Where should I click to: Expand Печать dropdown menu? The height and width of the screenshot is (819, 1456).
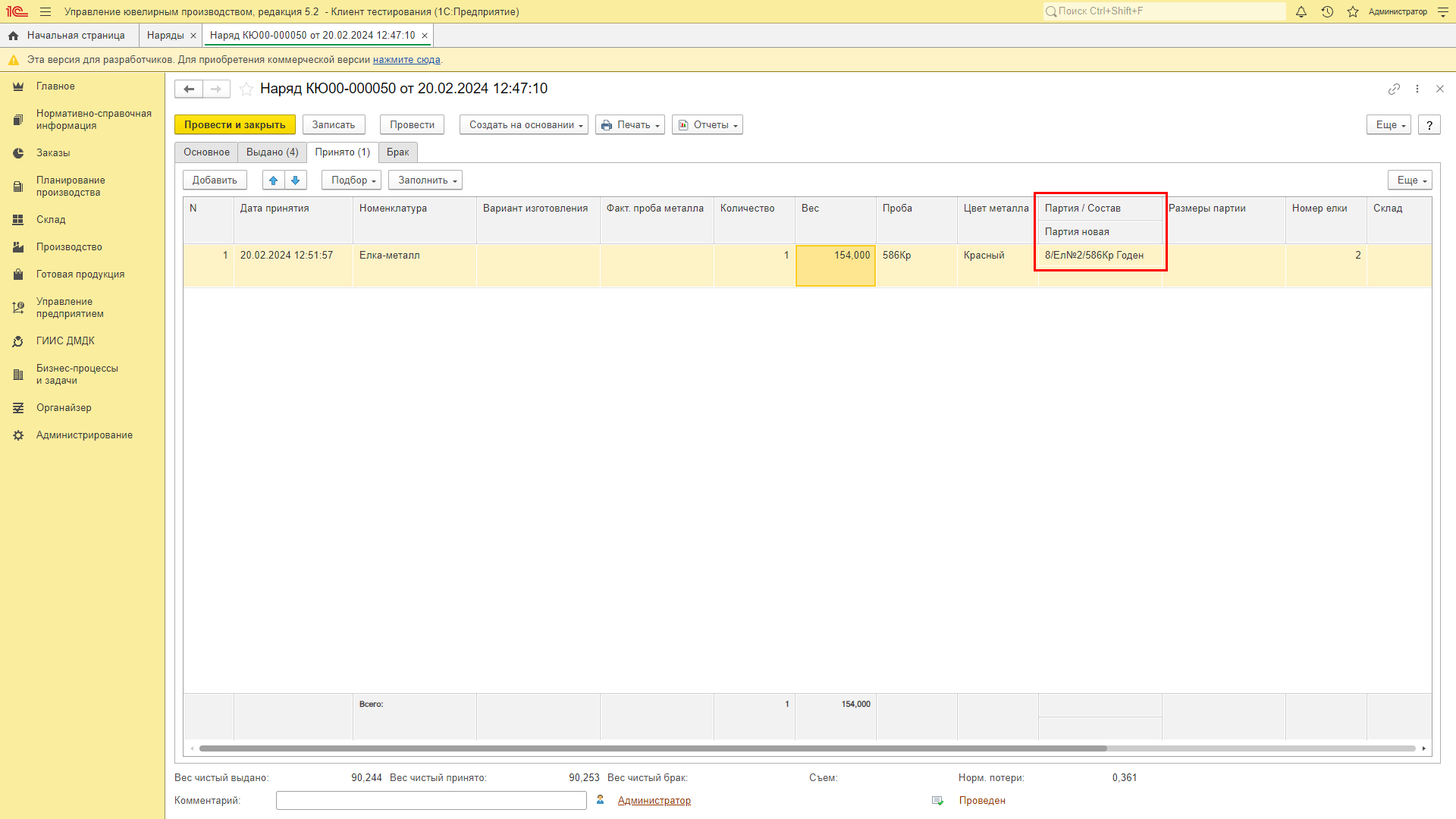(630, 125)
